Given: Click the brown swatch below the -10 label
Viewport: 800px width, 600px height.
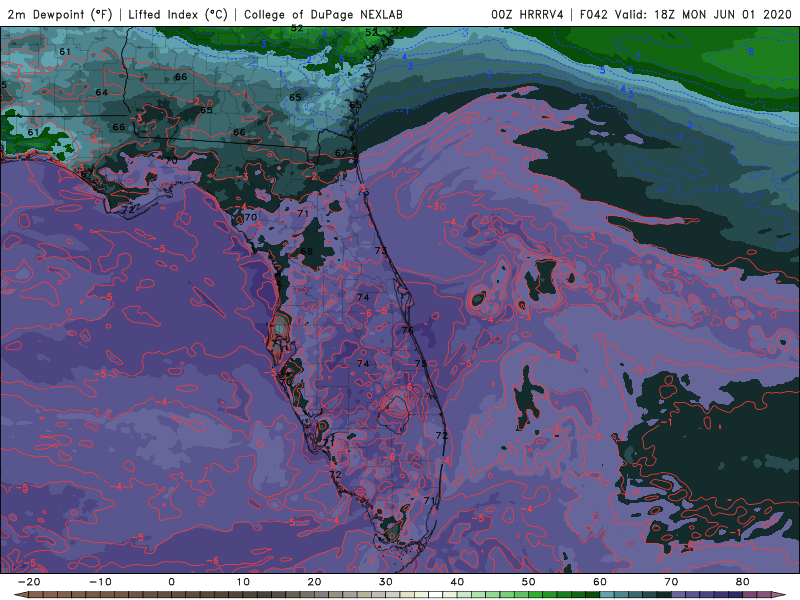Looking at the screenshot, I should 107,595.
